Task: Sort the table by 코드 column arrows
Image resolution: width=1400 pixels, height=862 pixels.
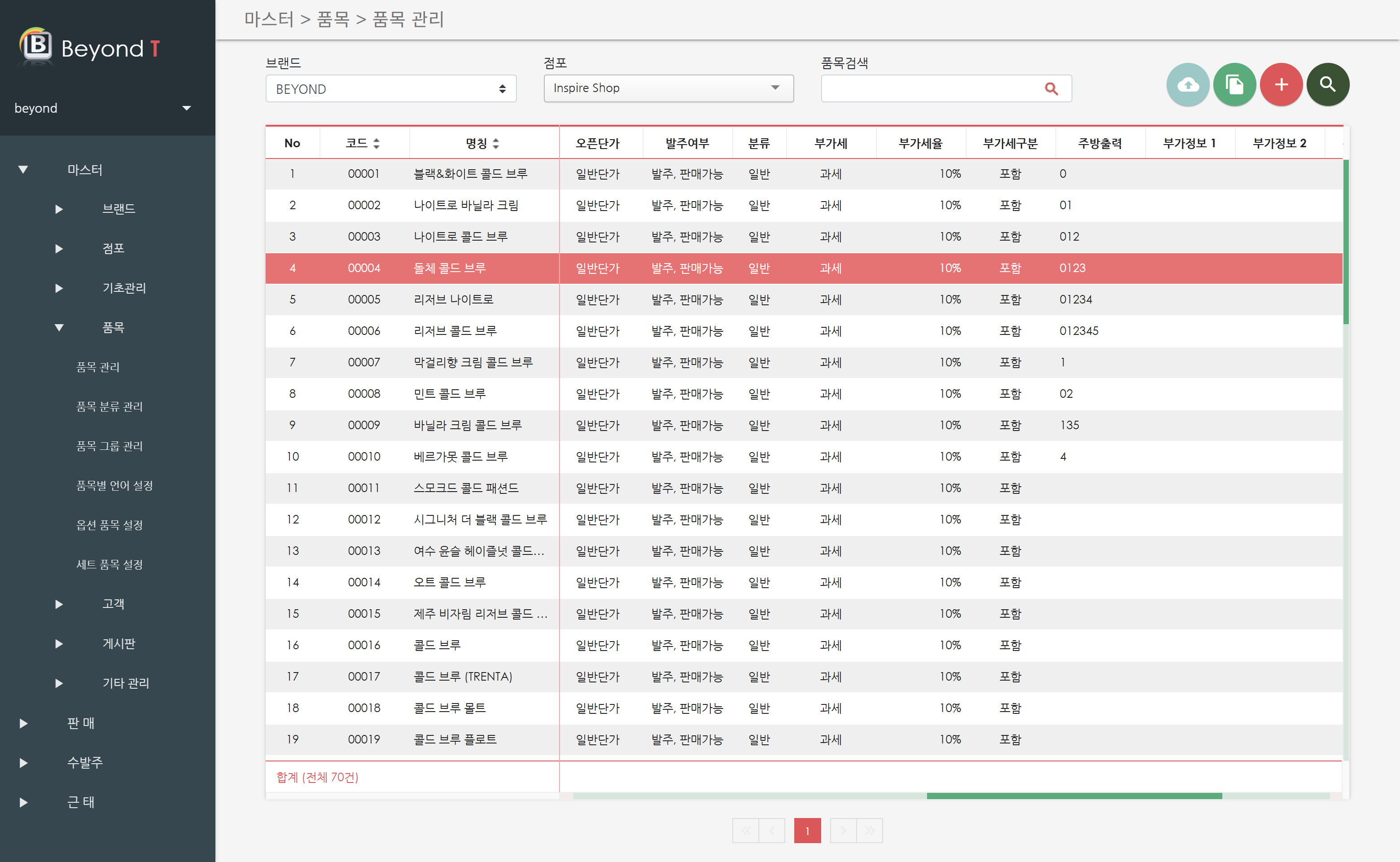Action: click(376, 144)
